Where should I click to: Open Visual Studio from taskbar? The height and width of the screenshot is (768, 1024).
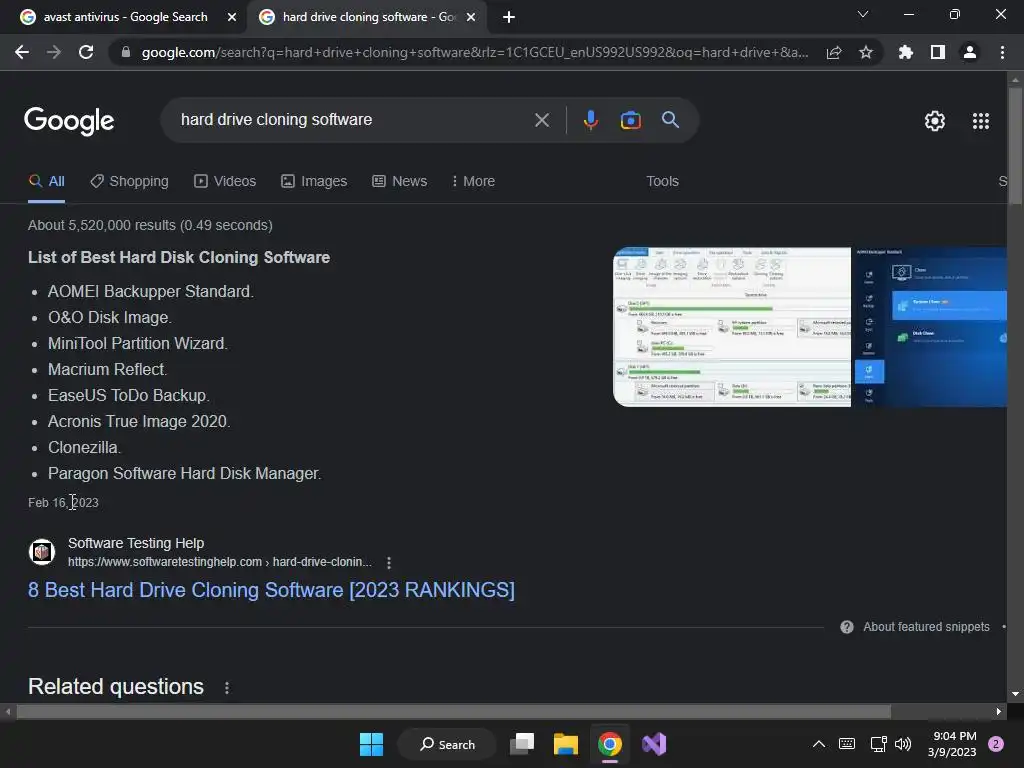[654, 744]
